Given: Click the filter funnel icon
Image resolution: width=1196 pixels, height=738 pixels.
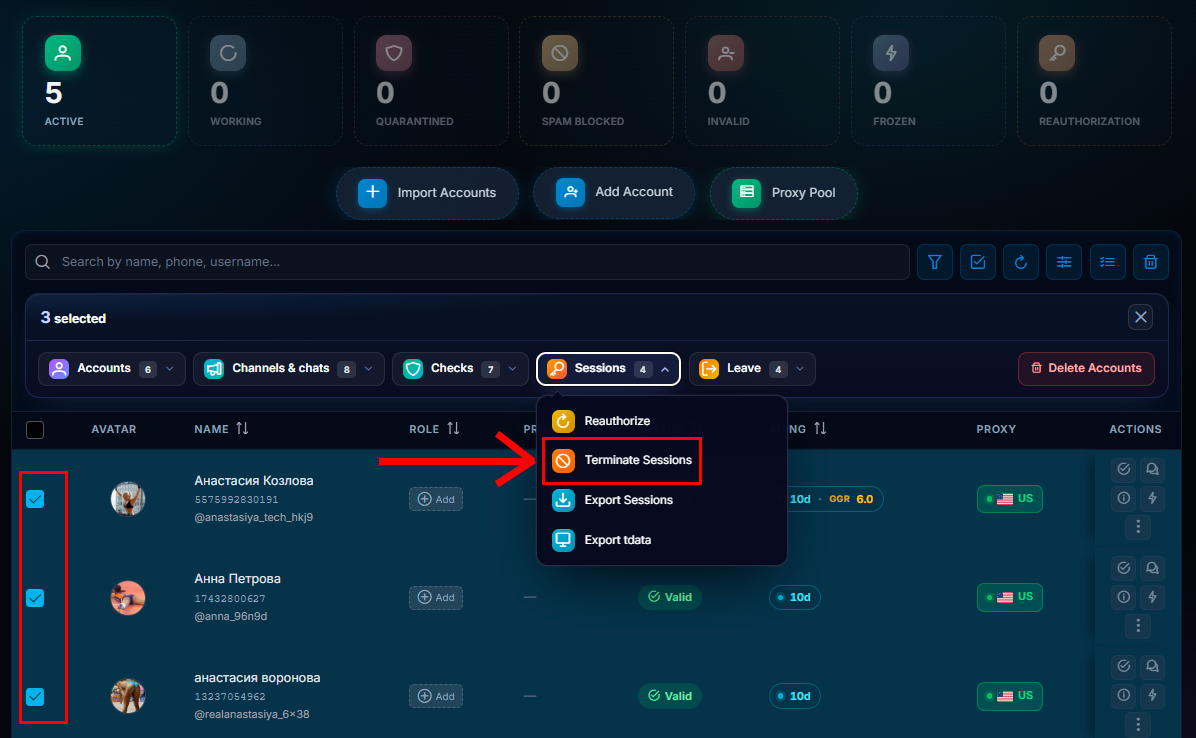Looking at the screenshot, I should 934,262.
